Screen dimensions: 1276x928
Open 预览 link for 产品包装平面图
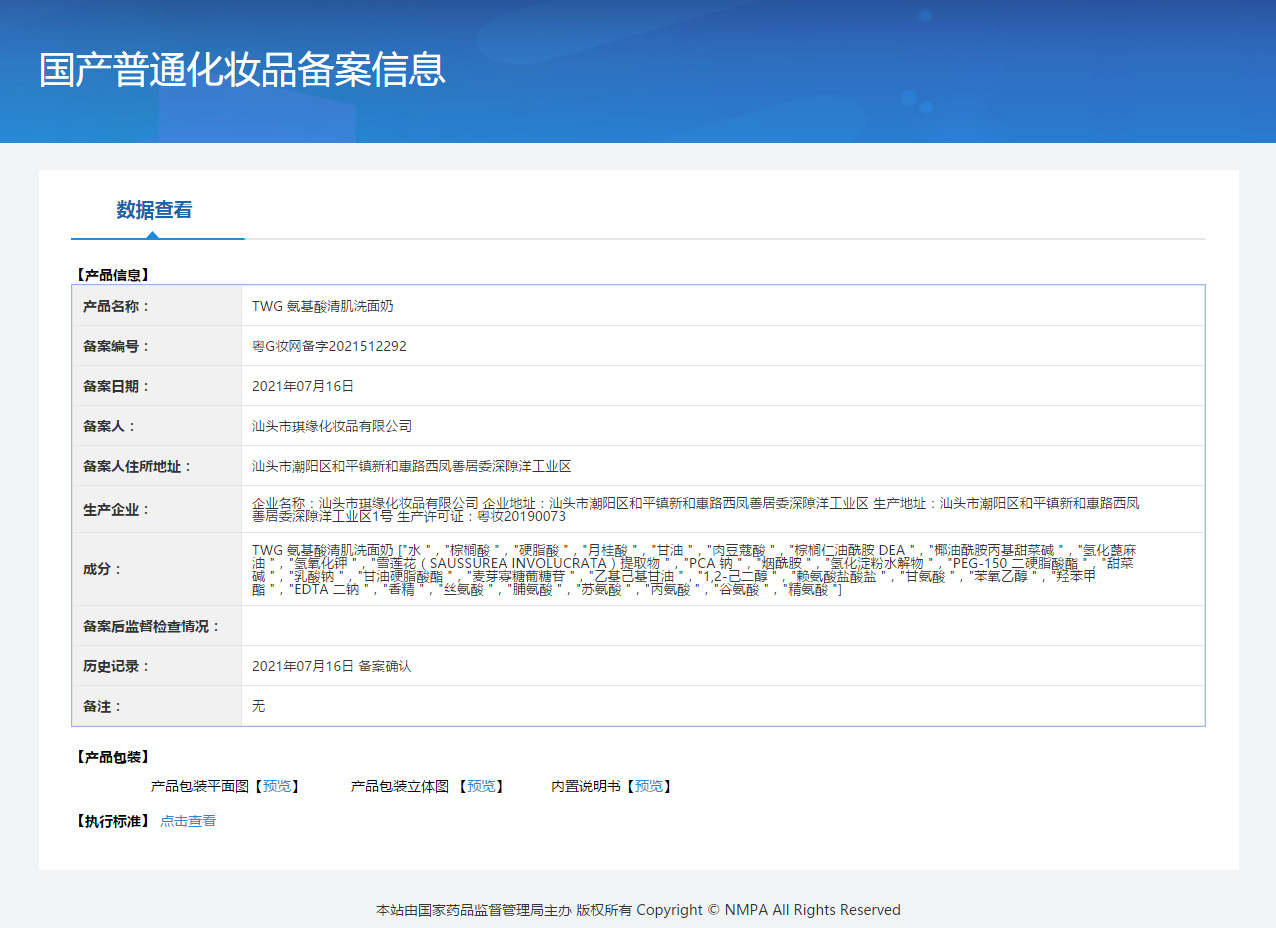(277, 787)
